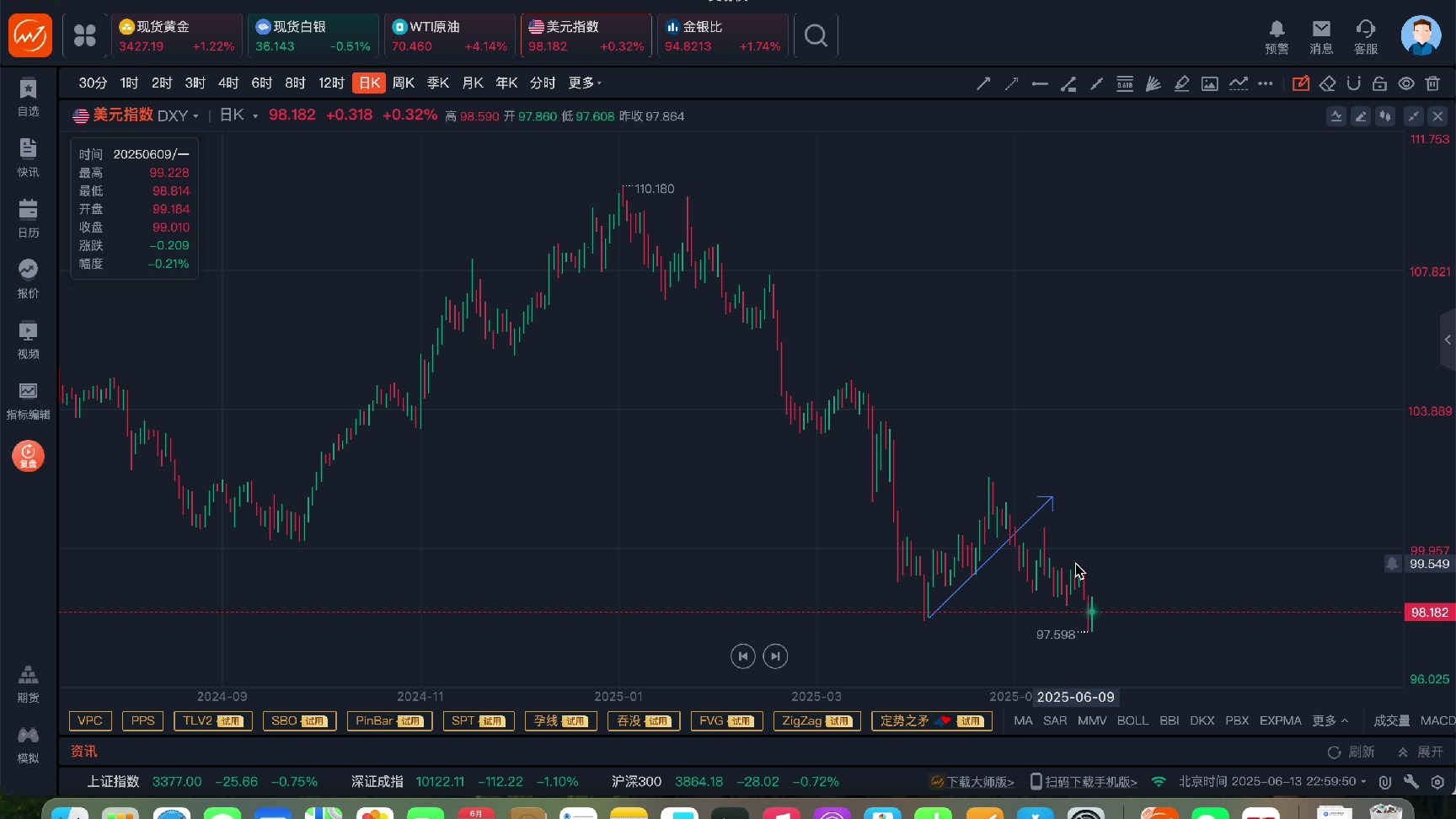Open 下载大师版 download link
The width and height of the screenshot is (1456, 819).
pos(972,782)
